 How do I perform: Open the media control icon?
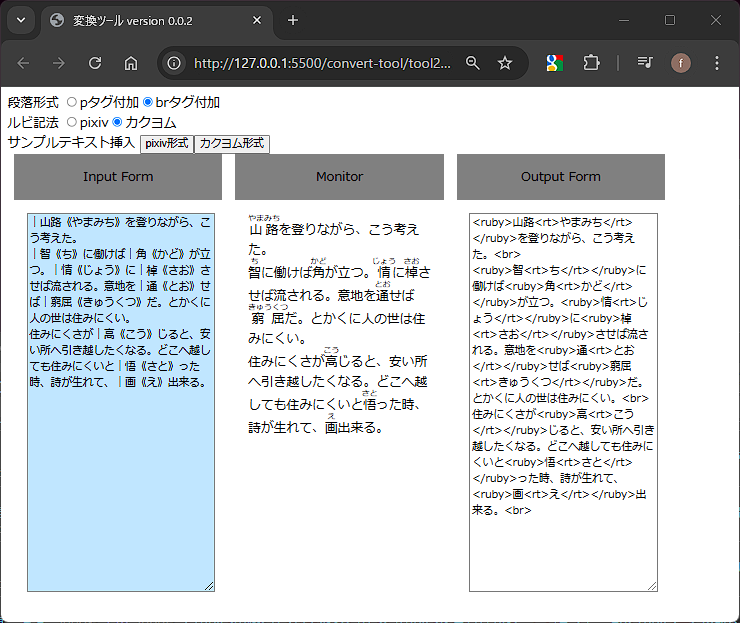click(x=645, y=63)
